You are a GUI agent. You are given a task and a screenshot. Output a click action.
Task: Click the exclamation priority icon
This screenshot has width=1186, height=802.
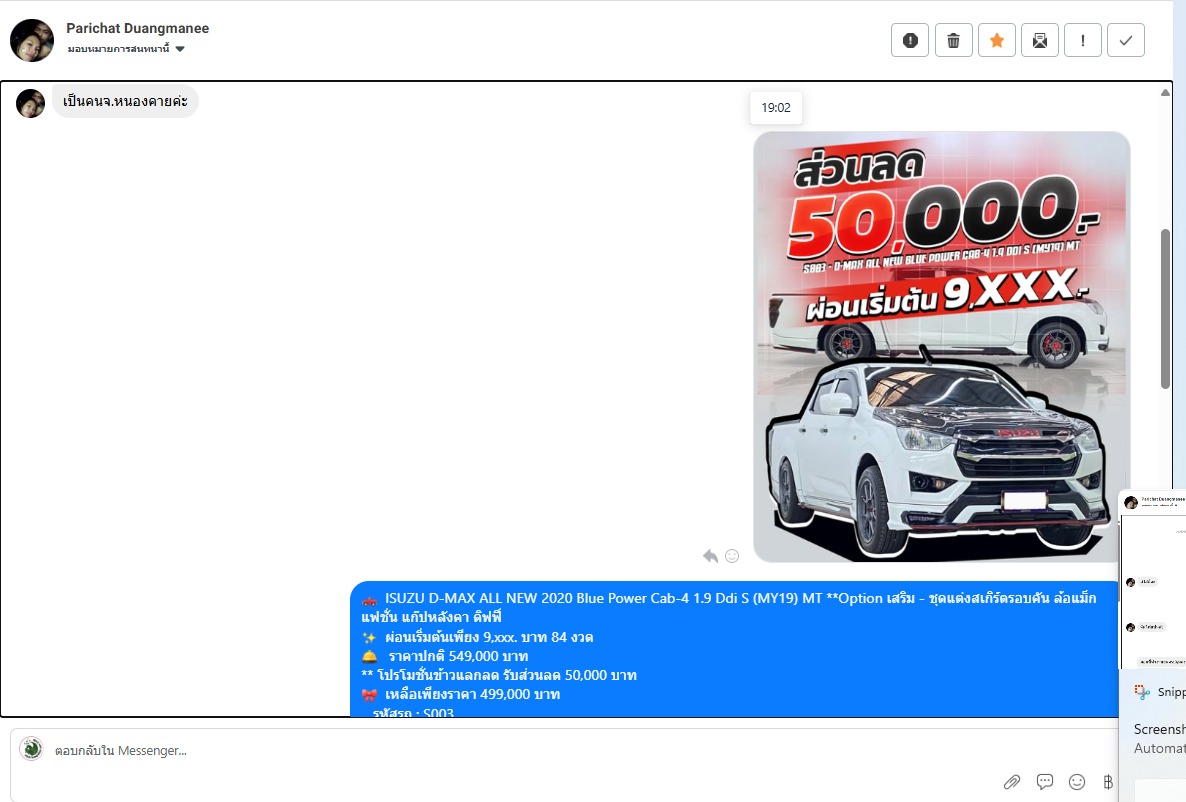click(x=1083, y=40)
